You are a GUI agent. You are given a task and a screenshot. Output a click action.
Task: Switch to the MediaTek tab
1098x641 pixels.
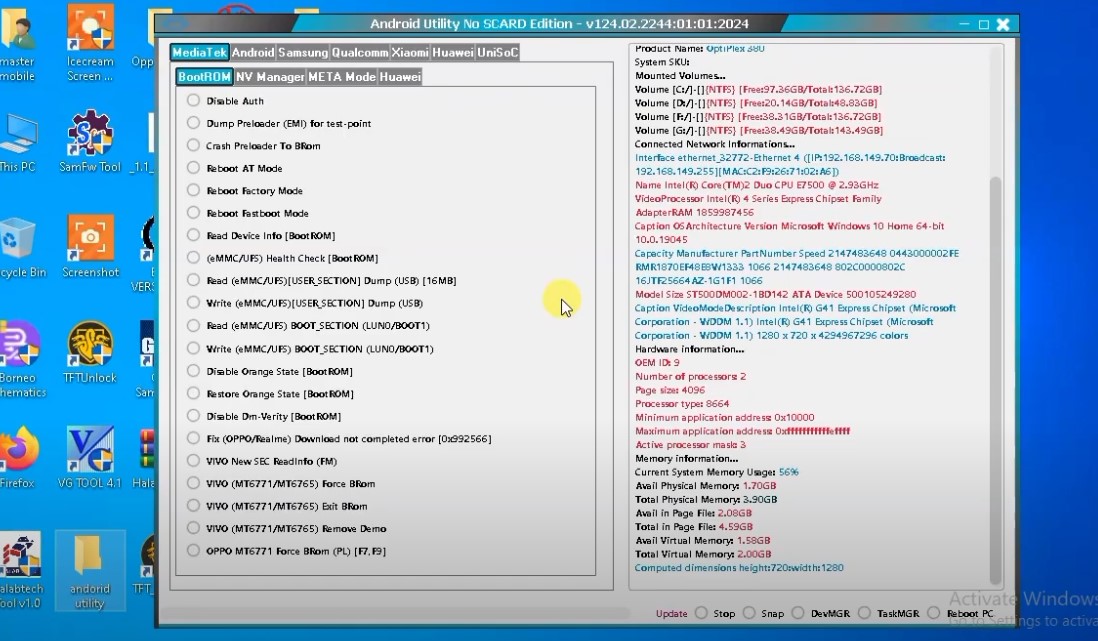pos(200,52)
